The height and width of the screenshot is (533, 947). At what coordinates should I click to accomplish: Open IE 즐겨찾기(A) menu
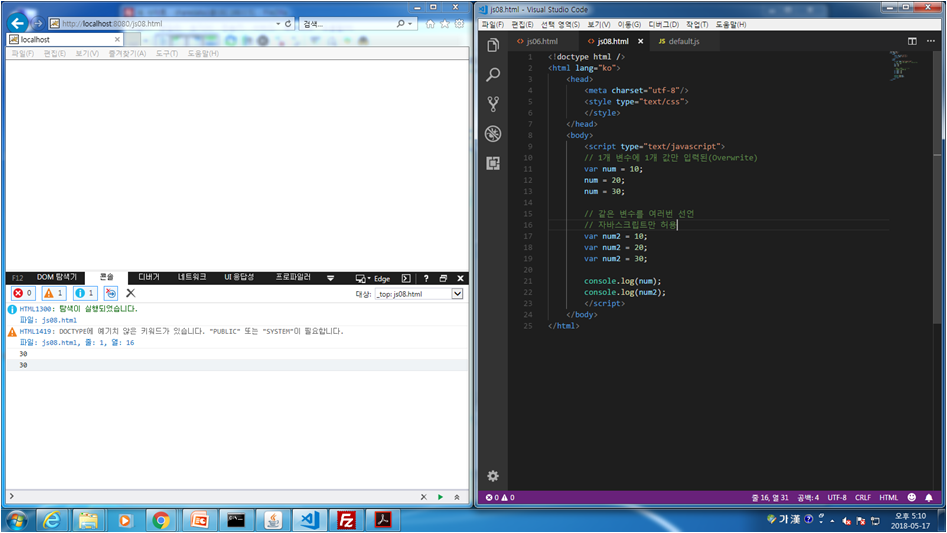(x=127, y=54)
